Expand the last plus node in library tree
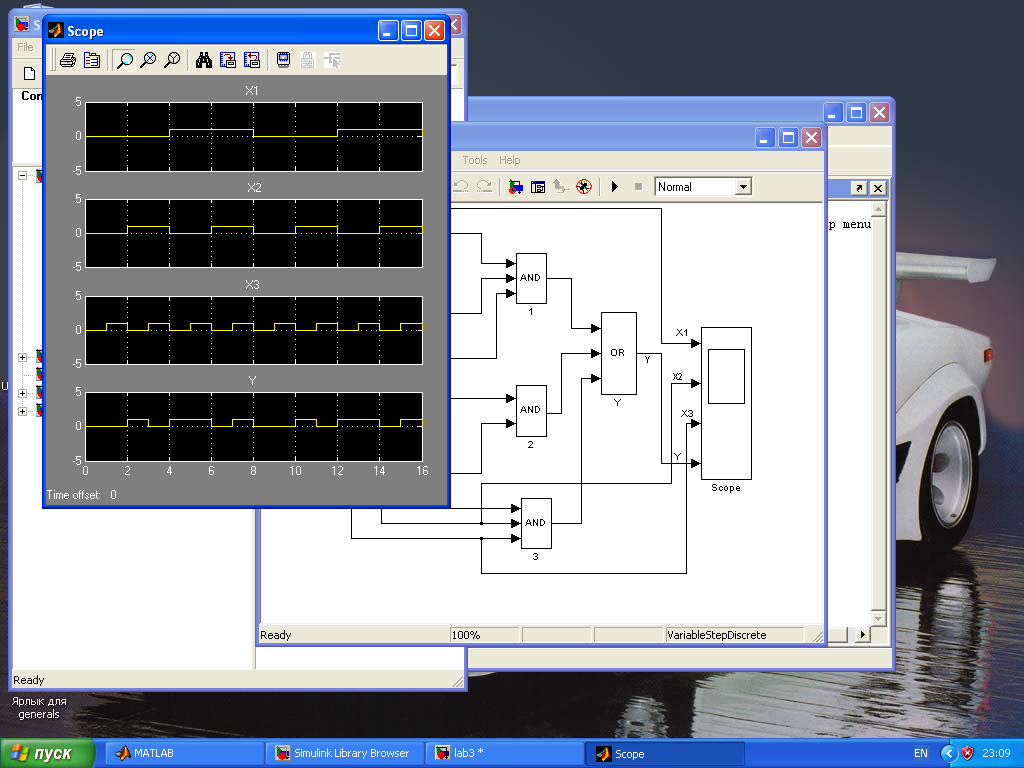Screen dimensions: 1024x768 (x=22, y=411)
